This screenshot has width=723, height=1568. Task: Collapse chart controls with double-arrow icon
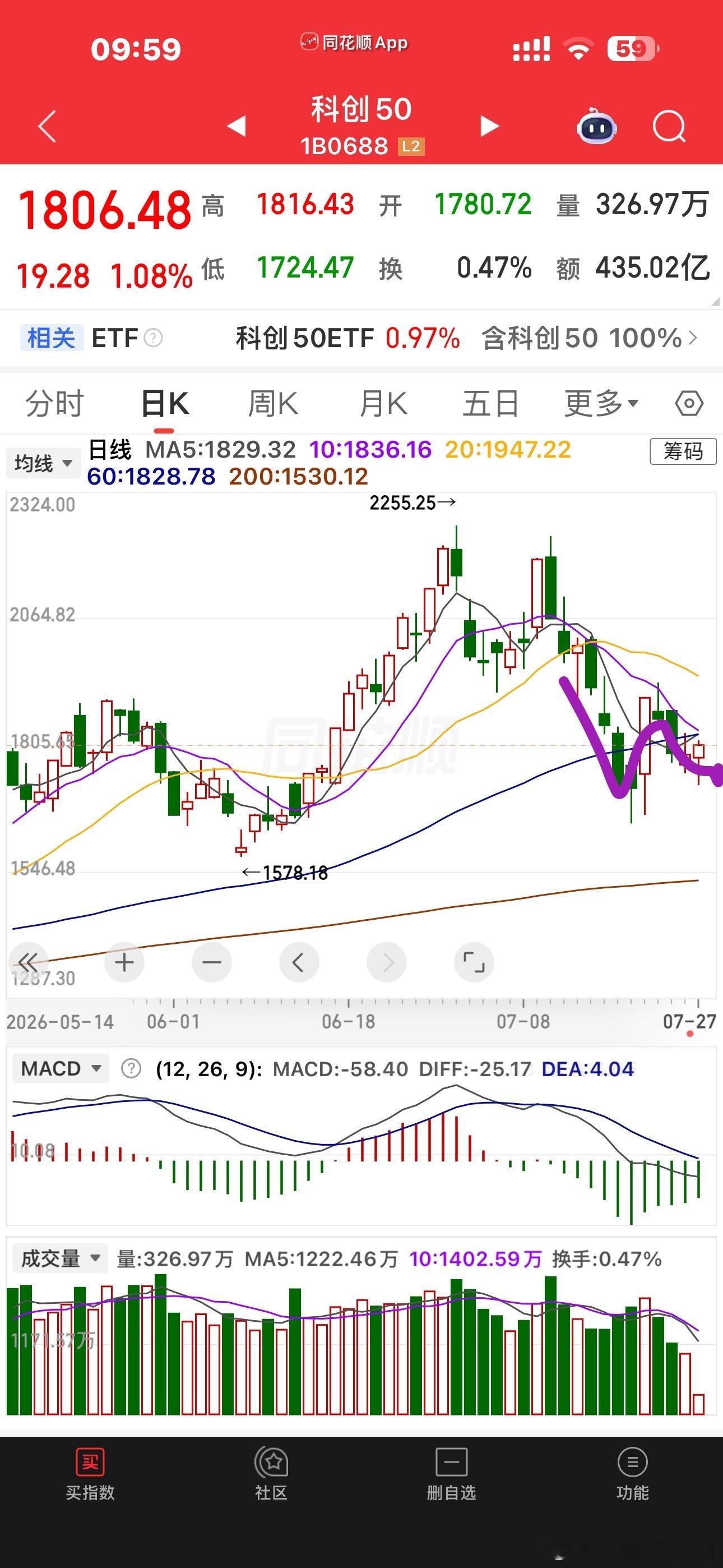28,962
